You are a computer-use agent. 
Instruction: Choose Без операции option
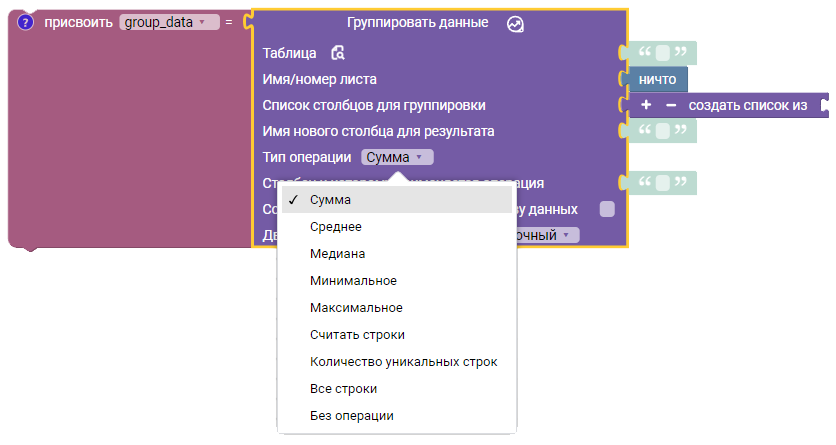click(397, 416)
